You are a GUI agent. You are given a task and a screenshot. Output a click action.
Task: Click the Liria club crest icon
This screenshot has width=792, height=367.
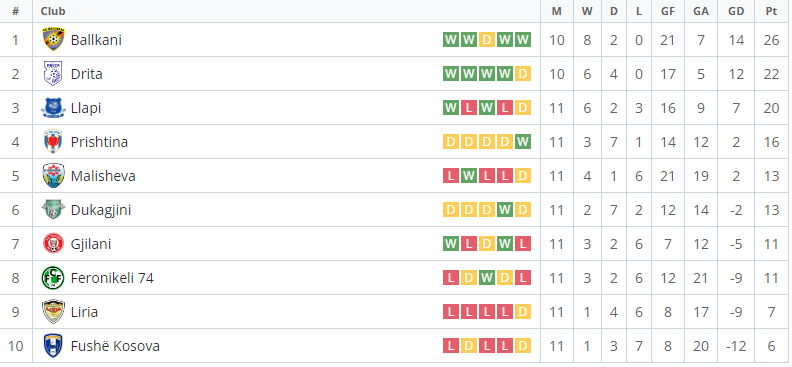coord(53,311)
